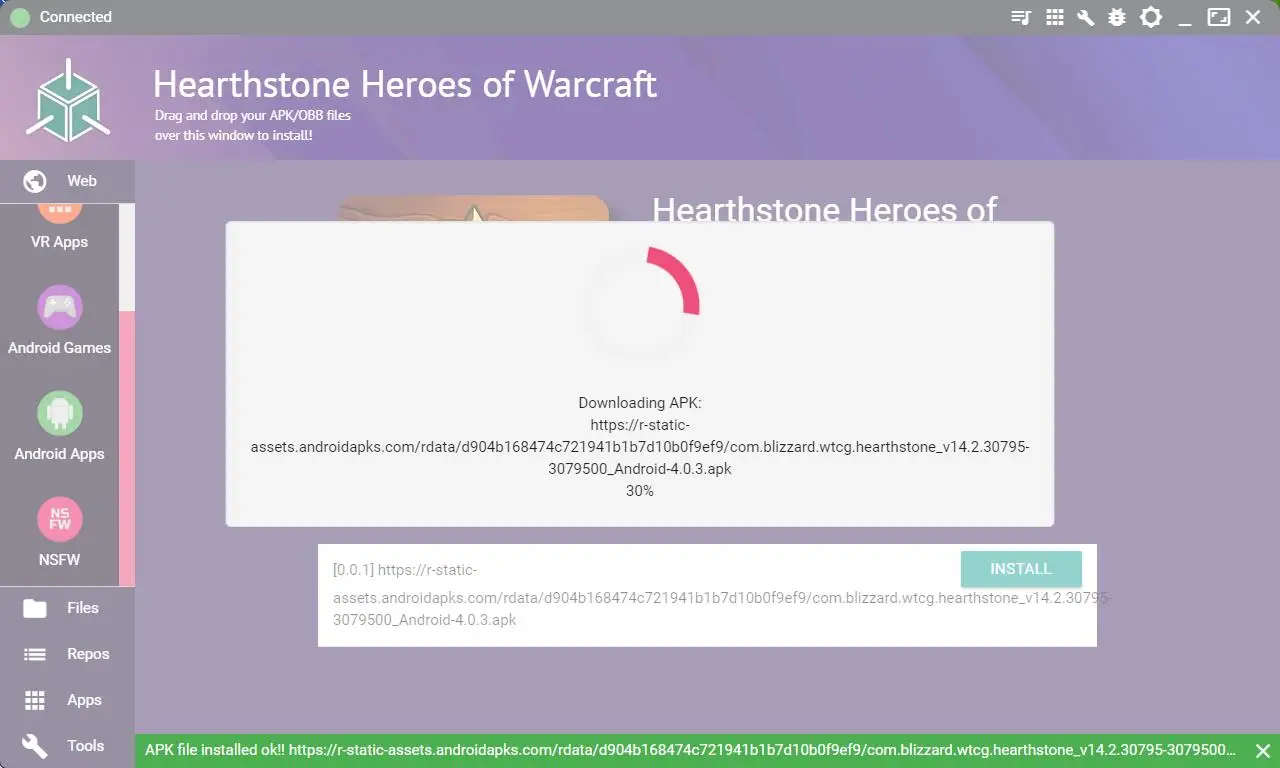Close the application window

tap(1253, 17)
